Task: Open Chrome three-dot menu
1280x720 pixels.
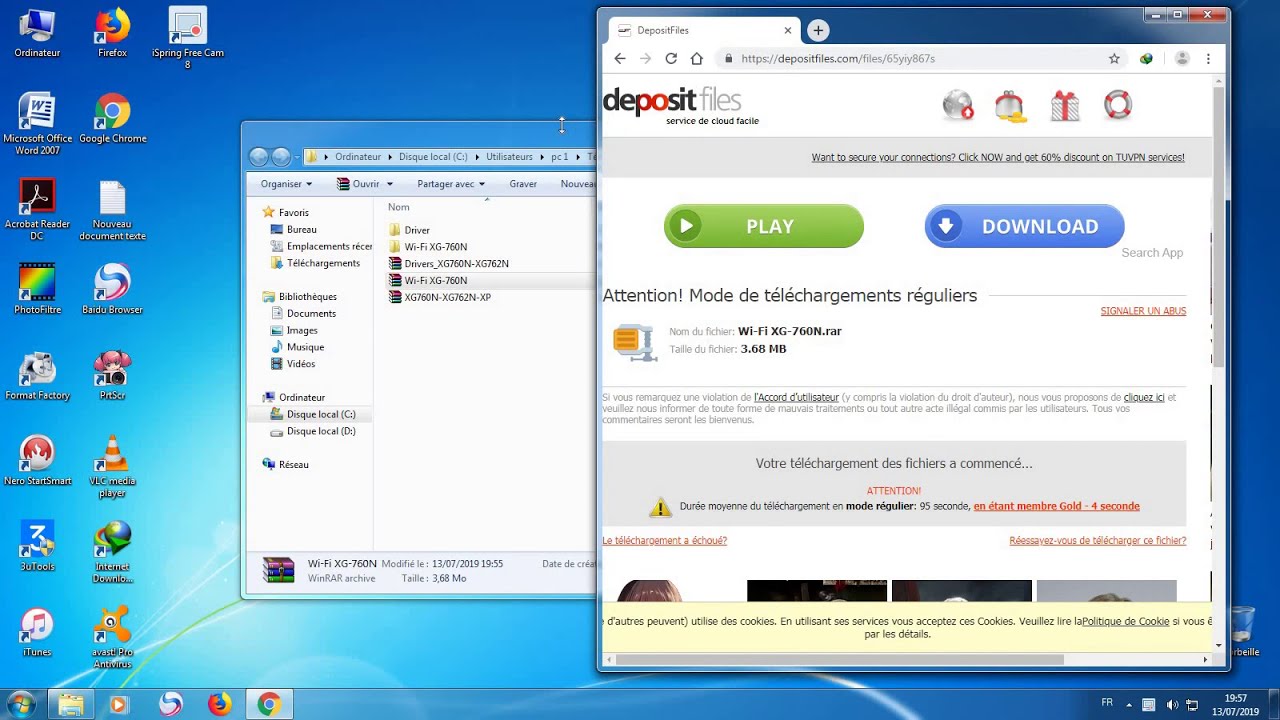Action: (1208, 59)
